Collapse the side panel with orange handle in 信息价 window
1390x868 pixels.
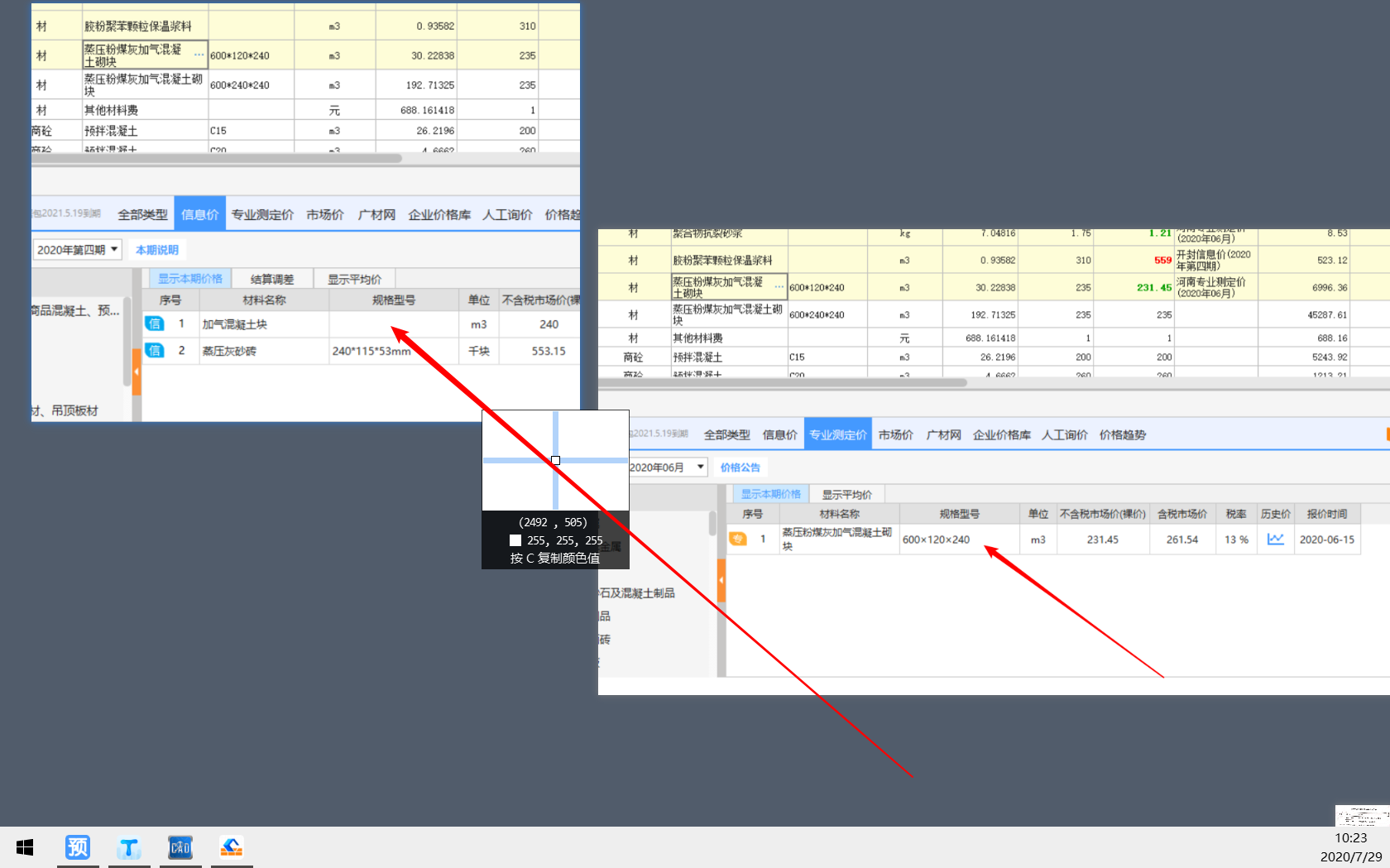click(137, 371)
